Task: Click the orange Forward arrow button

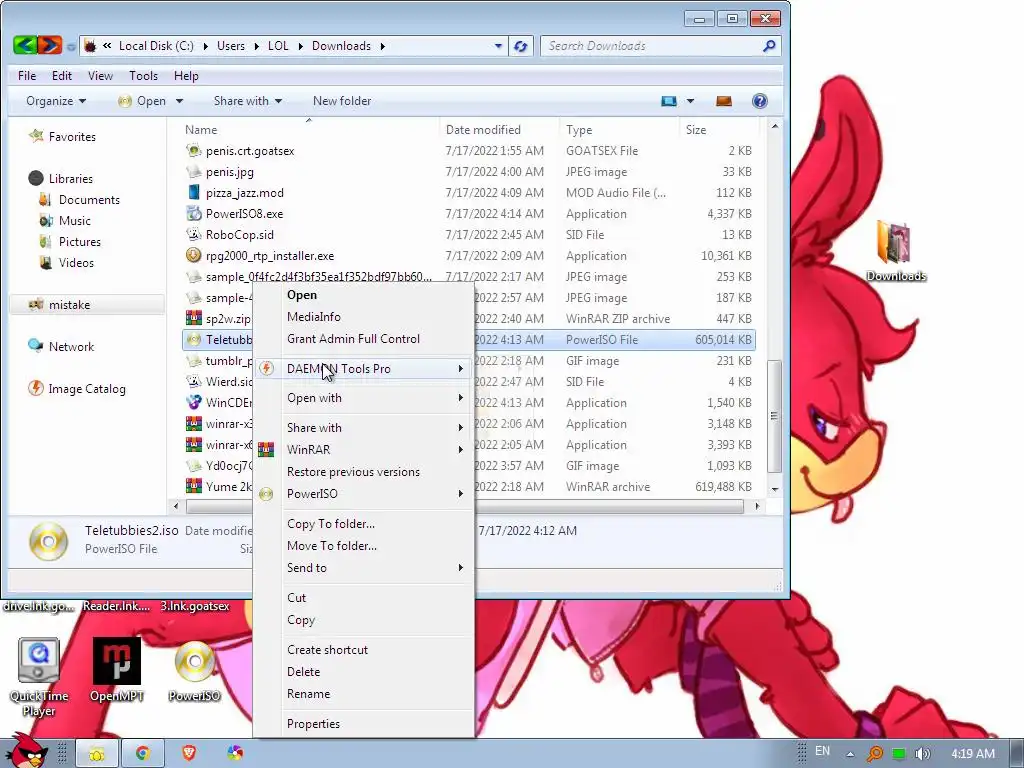Action: pyautogui.click(x=50, y=45)
